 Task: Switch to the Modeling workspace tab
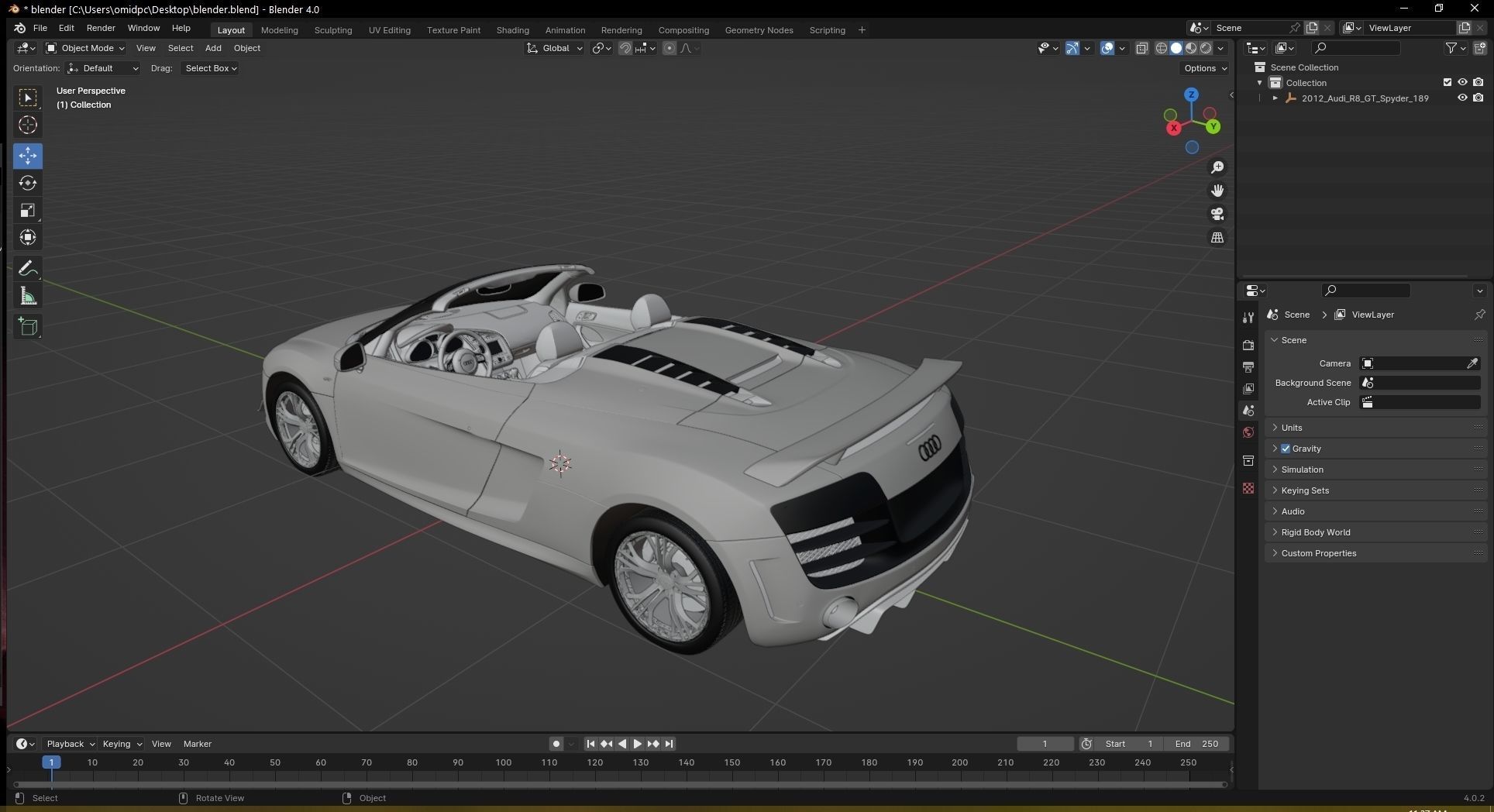[279, 30]
